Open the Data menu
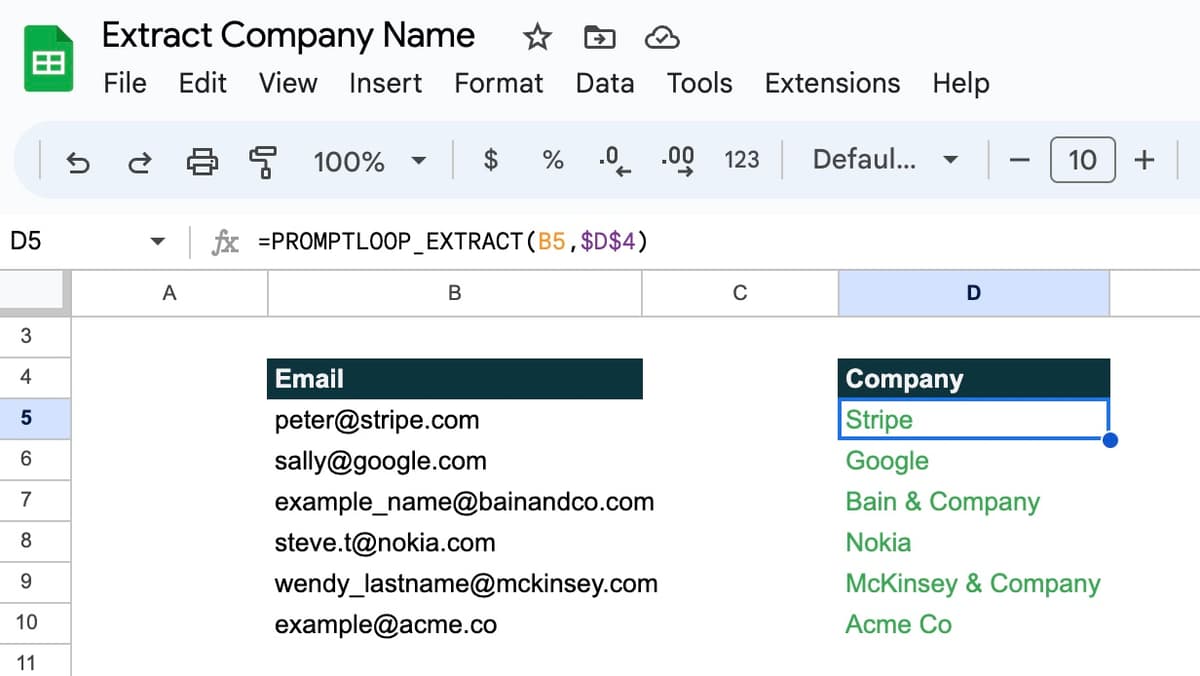1200x676 pixels. [605, 83]
